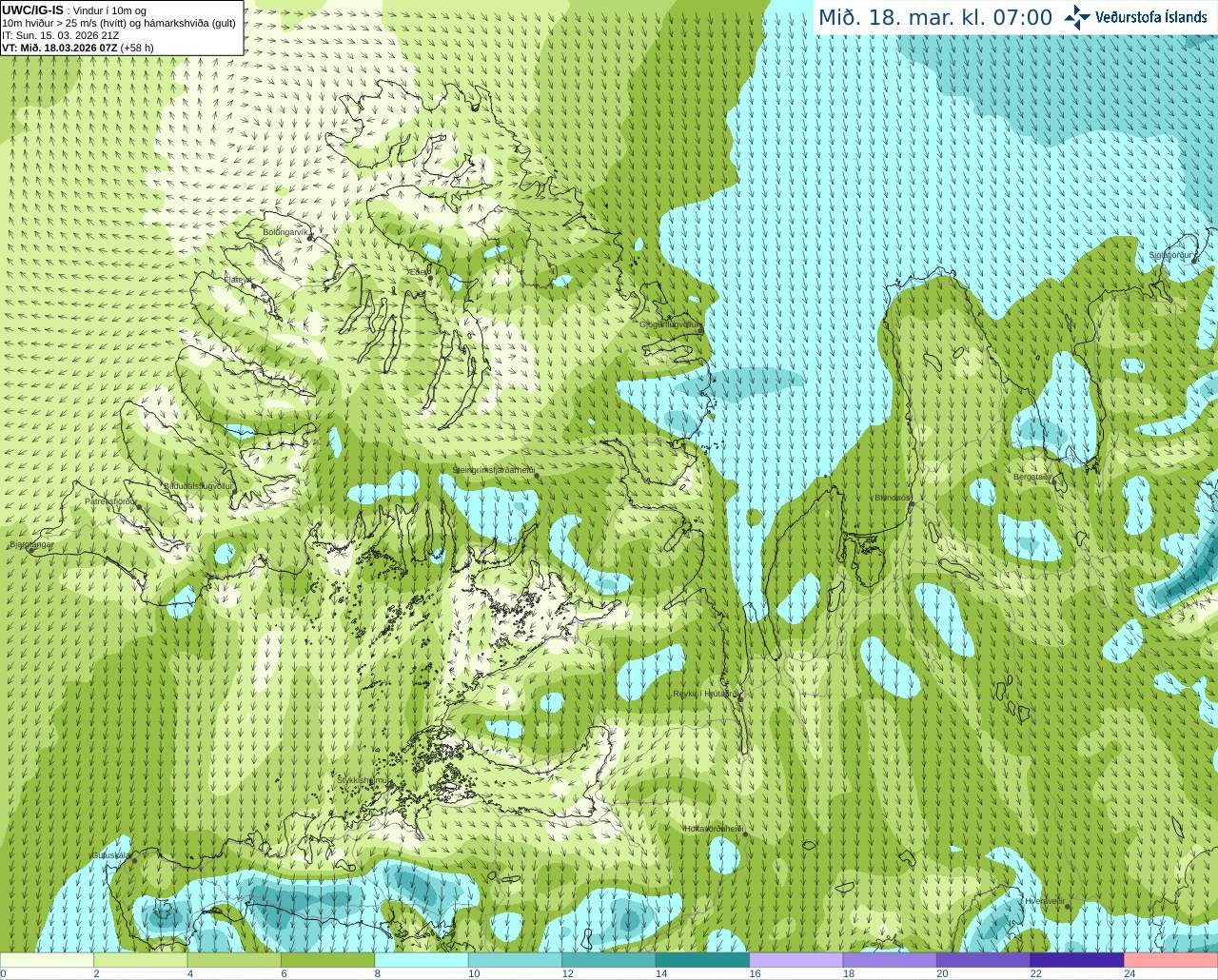Click the '10m hviður > 25 m/s' description line
This screenshot has width=1218, height=980.
click(119, 23)
